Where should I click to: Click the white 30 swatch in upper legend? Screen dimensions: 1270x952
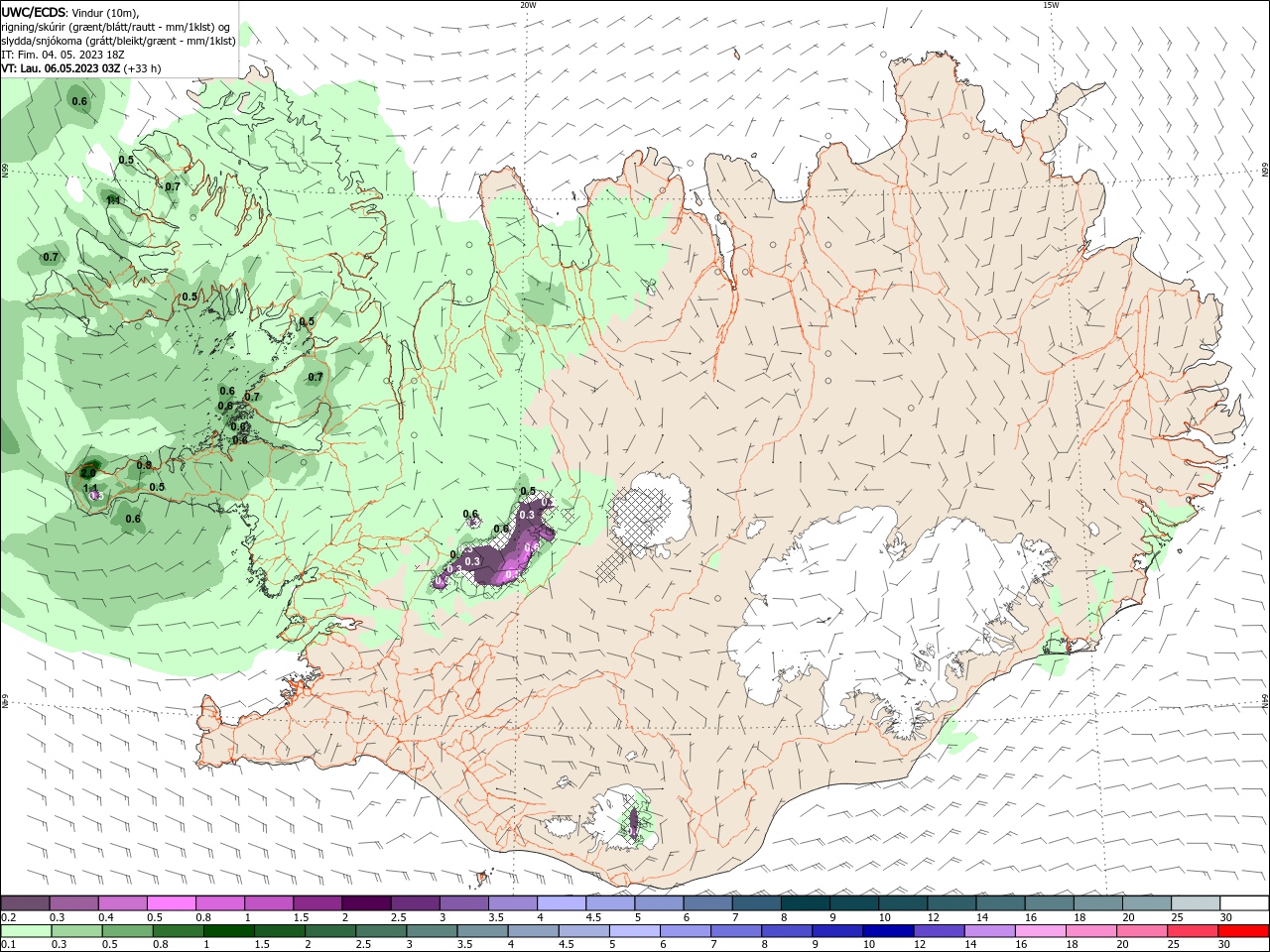(1244, 902)
